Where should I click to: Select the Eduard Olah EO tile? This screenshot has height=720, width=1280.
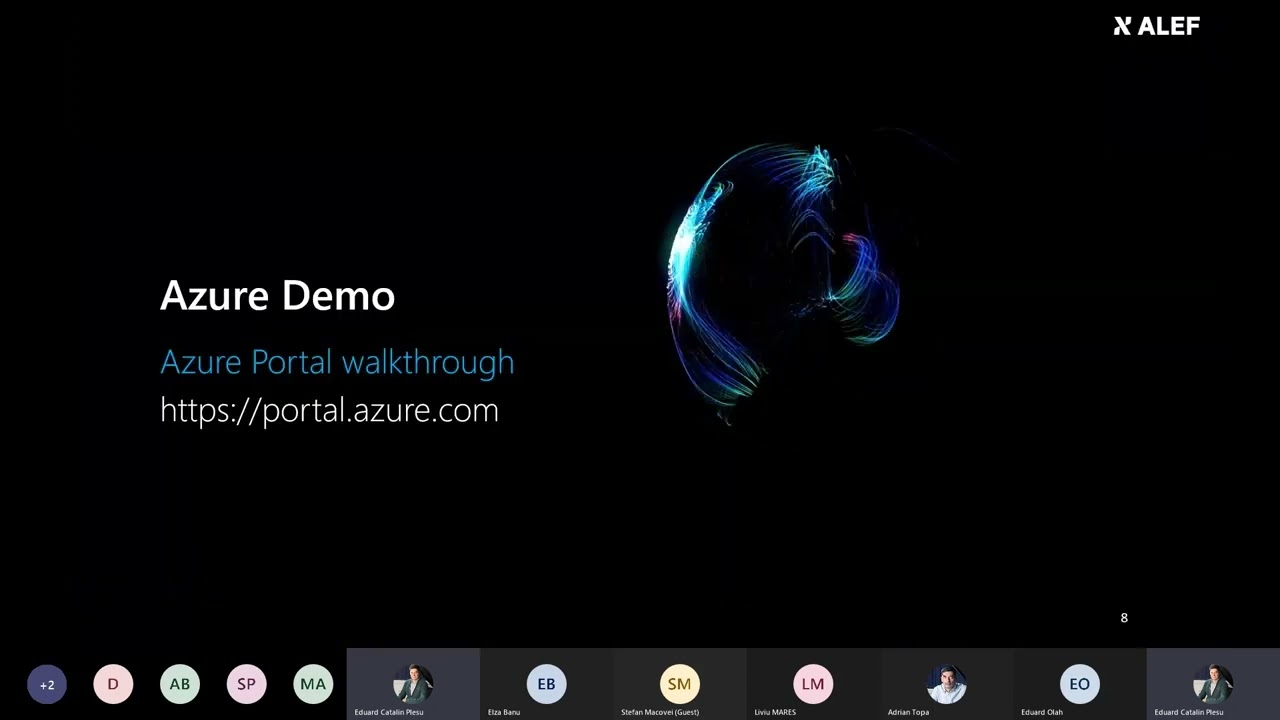(x=1080, y=684)
